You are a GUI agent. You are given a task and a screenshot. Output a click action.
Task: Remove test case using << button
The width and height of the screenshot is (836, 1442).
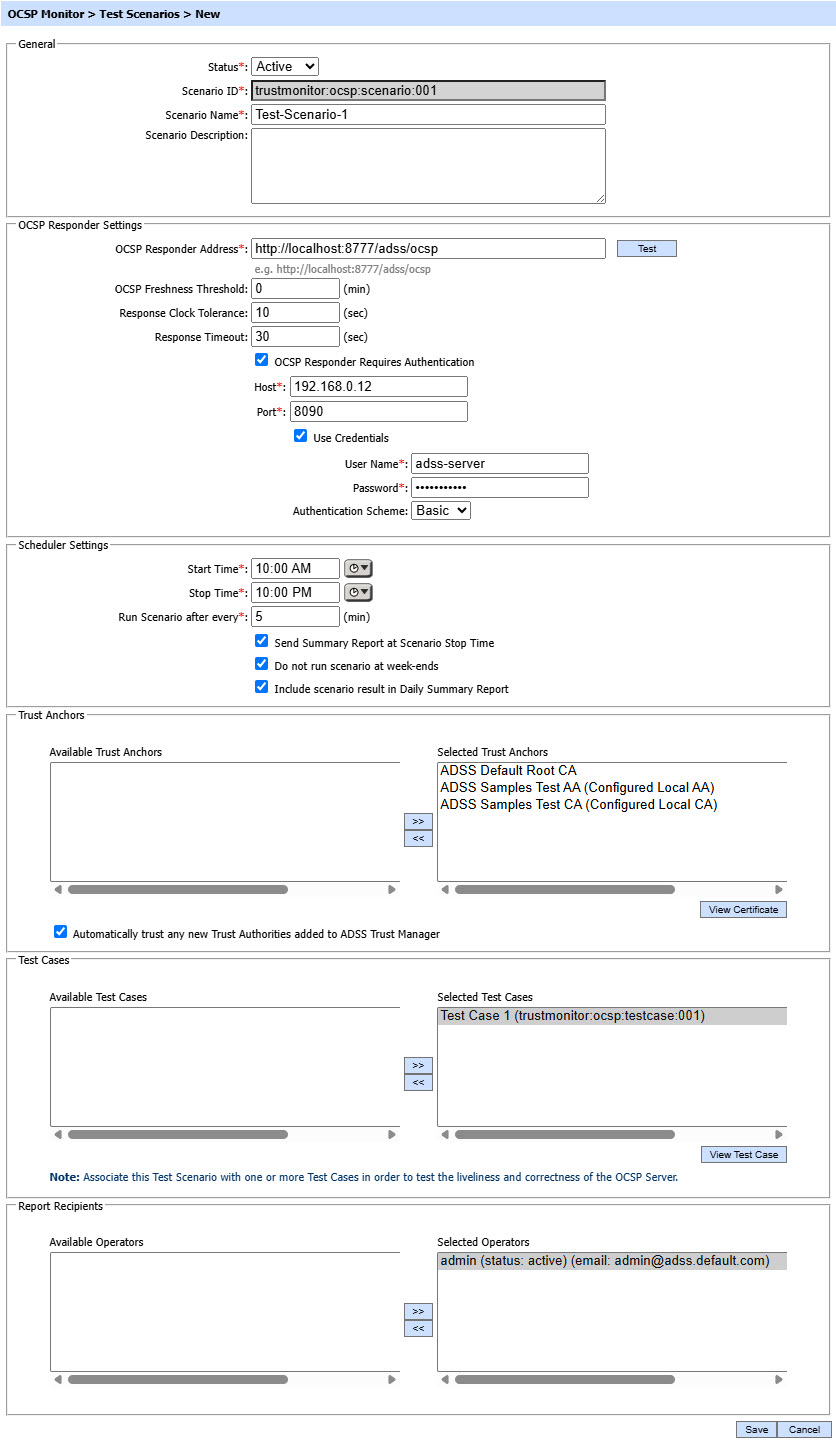pyautogui.click(x=418, y=1083)
